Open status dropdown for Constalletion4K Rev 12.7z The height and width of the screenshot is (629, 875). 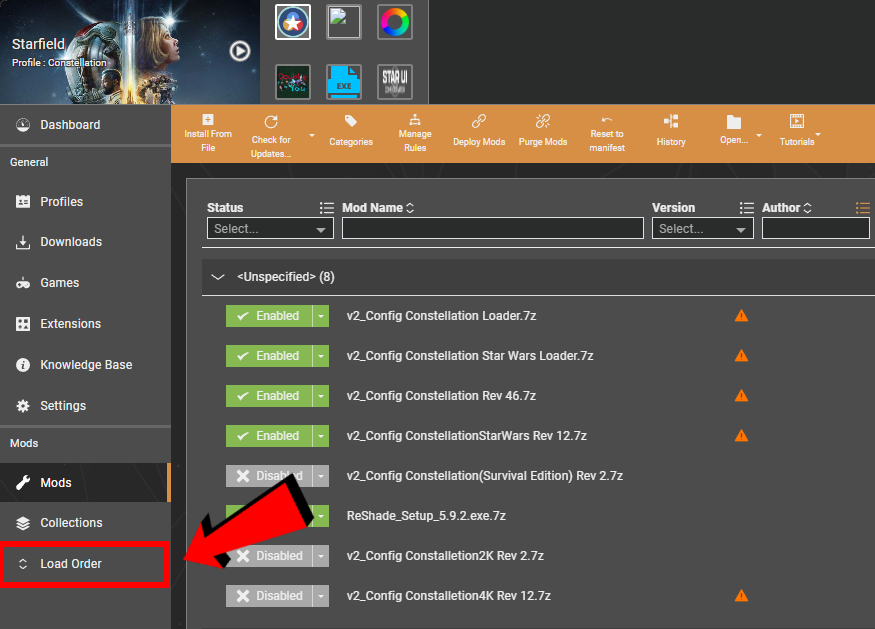click(x=321, y=596)
